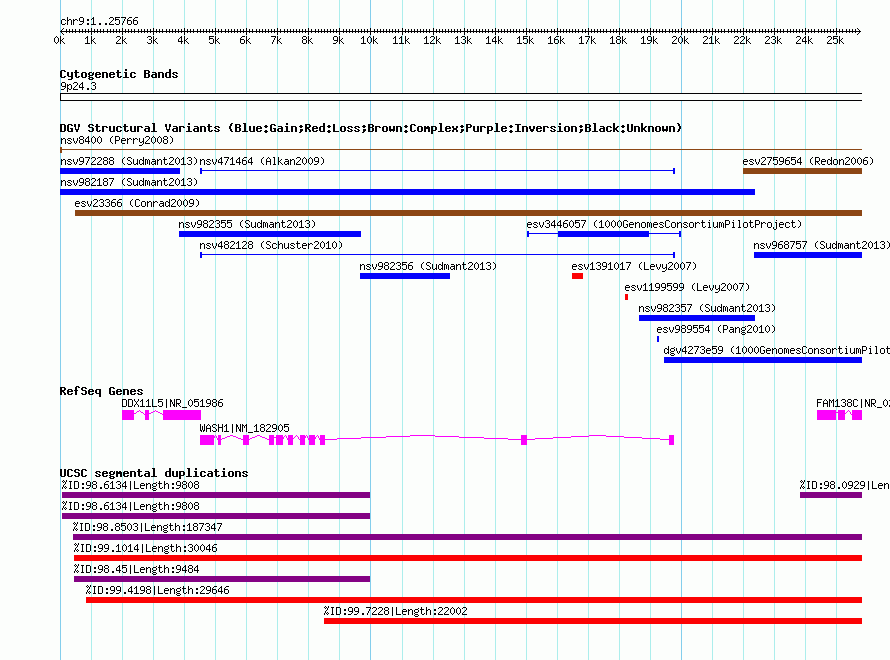Click the nsv982355 (Sudmant2013) label
The image size is (890, 660).
pyautogui.click(x=247, y=224)
